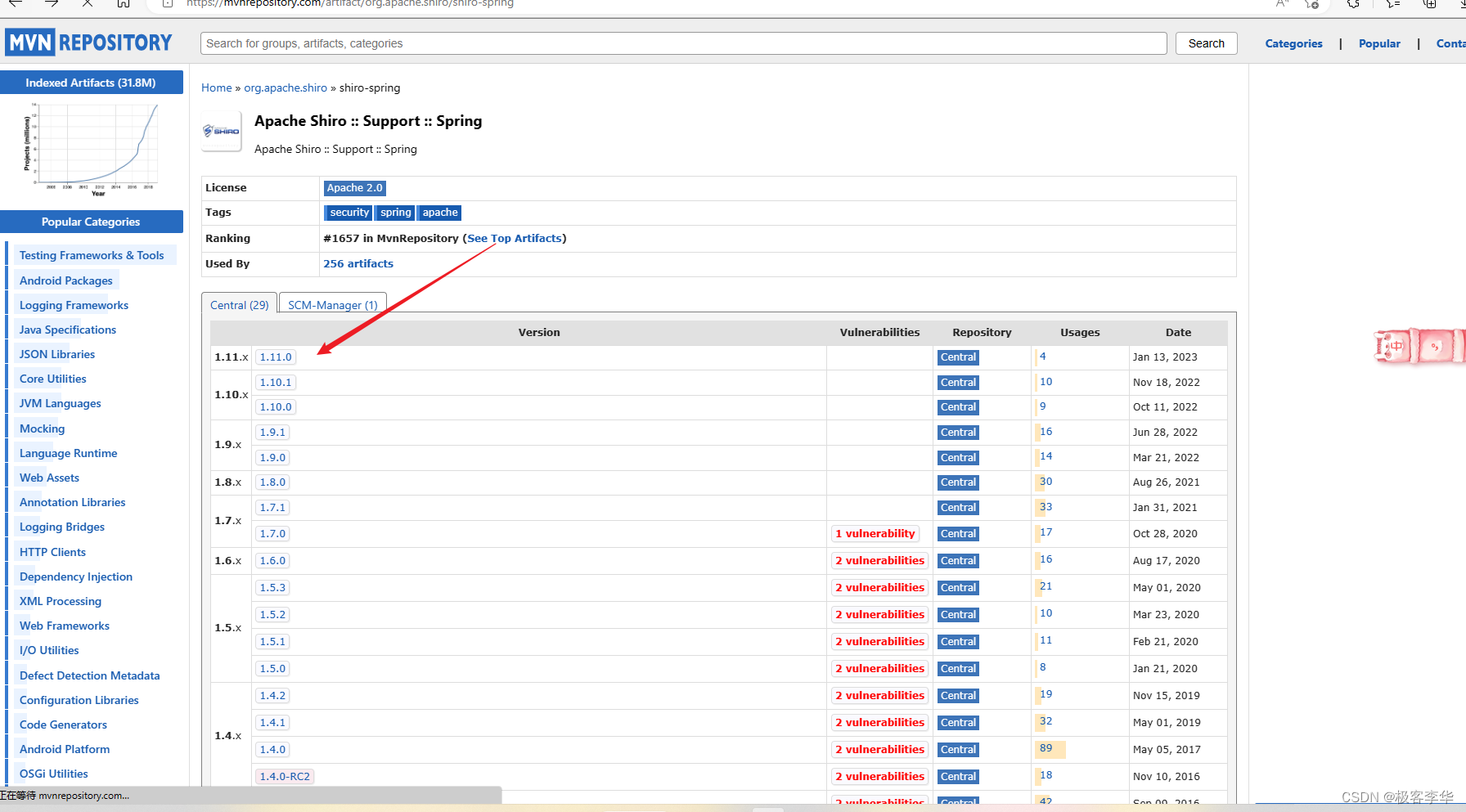Open version 1.11.0
This screenshot has height=812, width=1466.
pyautogui.click(x=276, y=357)
